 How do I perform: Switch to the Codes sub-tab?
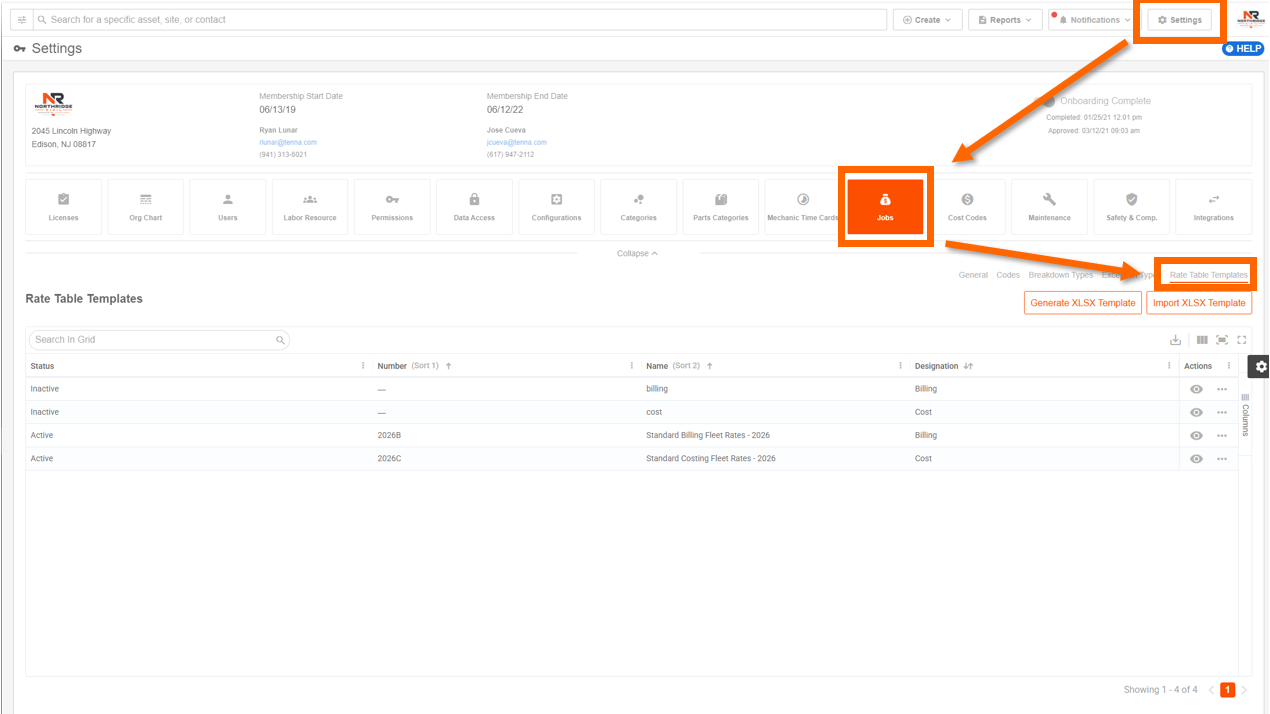click(1008, 275)
